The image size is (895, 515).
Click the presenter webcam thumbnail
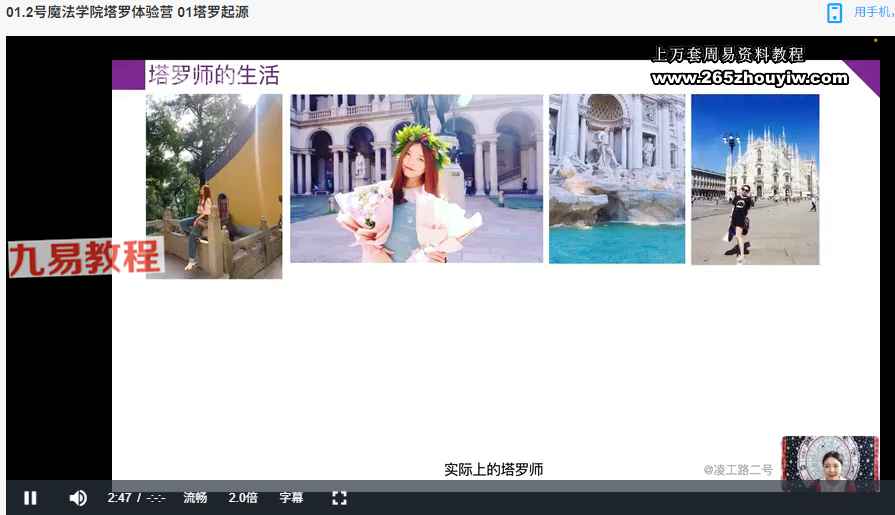[829, 463]
